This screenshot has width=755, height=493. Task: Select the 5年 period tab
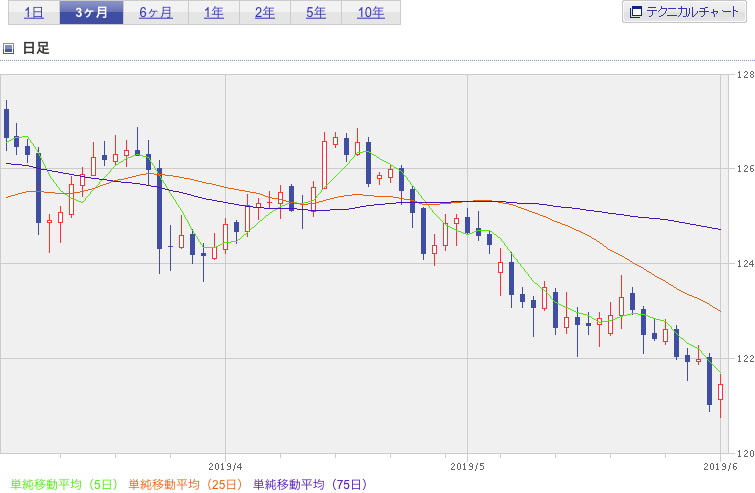coord(316,13)
